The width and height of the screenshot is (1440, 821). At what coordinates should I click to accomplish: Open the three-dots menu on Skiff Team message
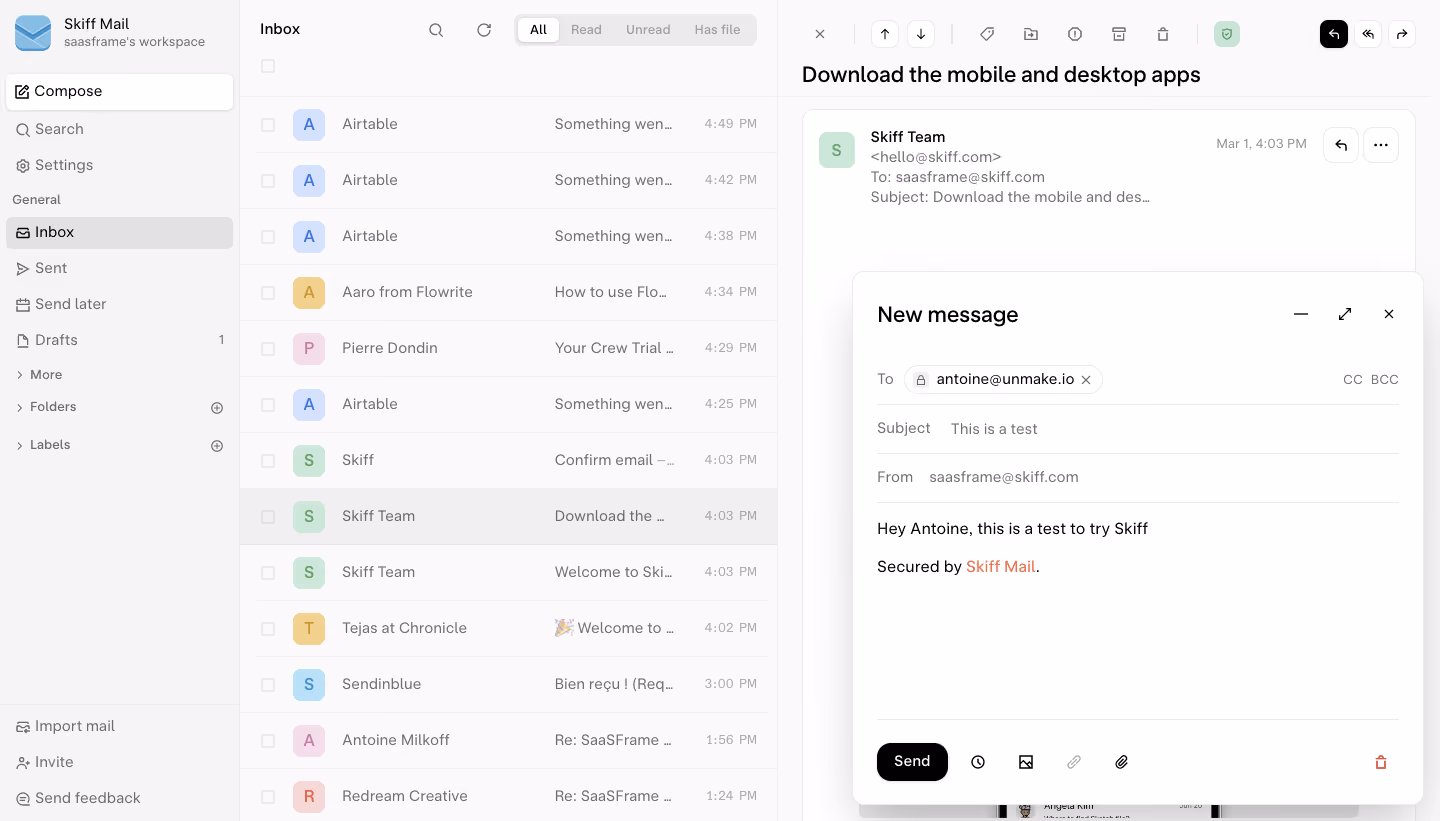(x=1381, y=145)
